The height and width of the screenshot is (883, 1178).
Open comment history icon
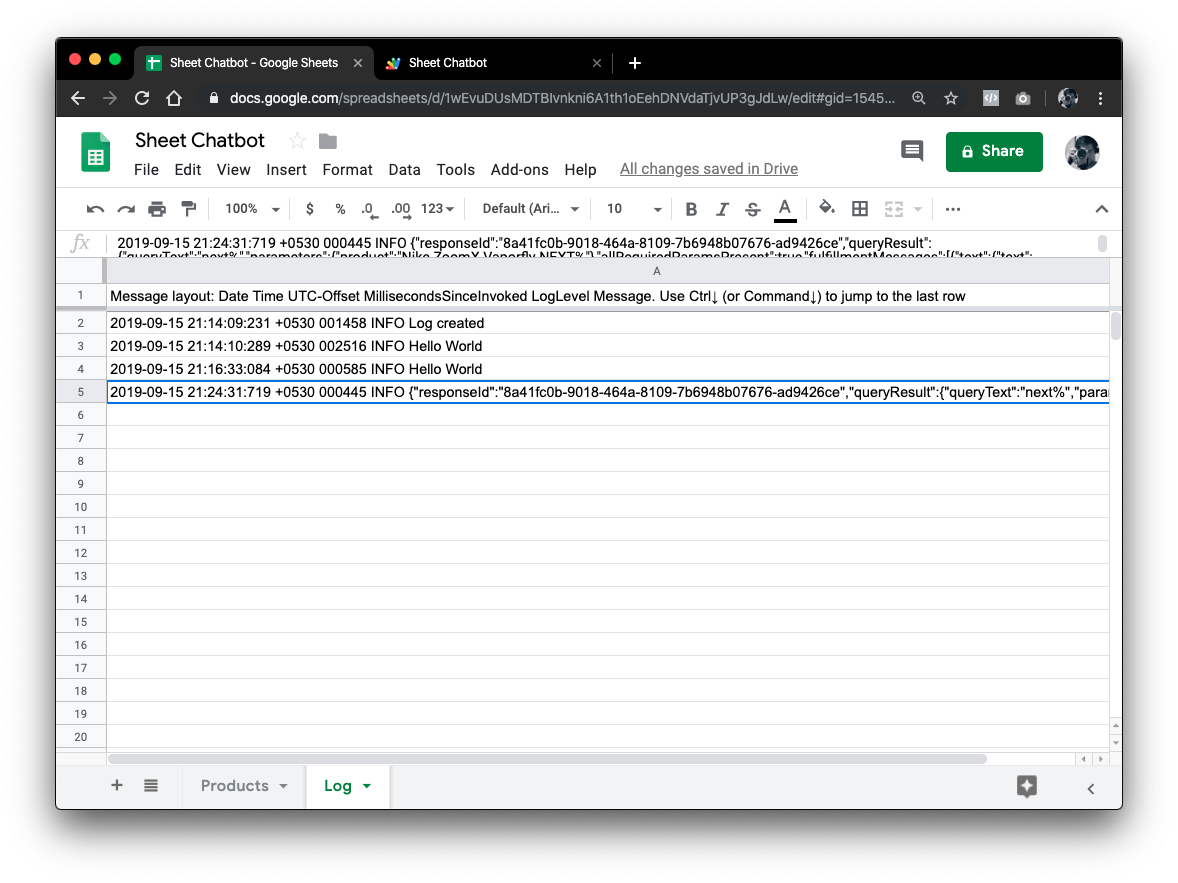tap(912, 151)
